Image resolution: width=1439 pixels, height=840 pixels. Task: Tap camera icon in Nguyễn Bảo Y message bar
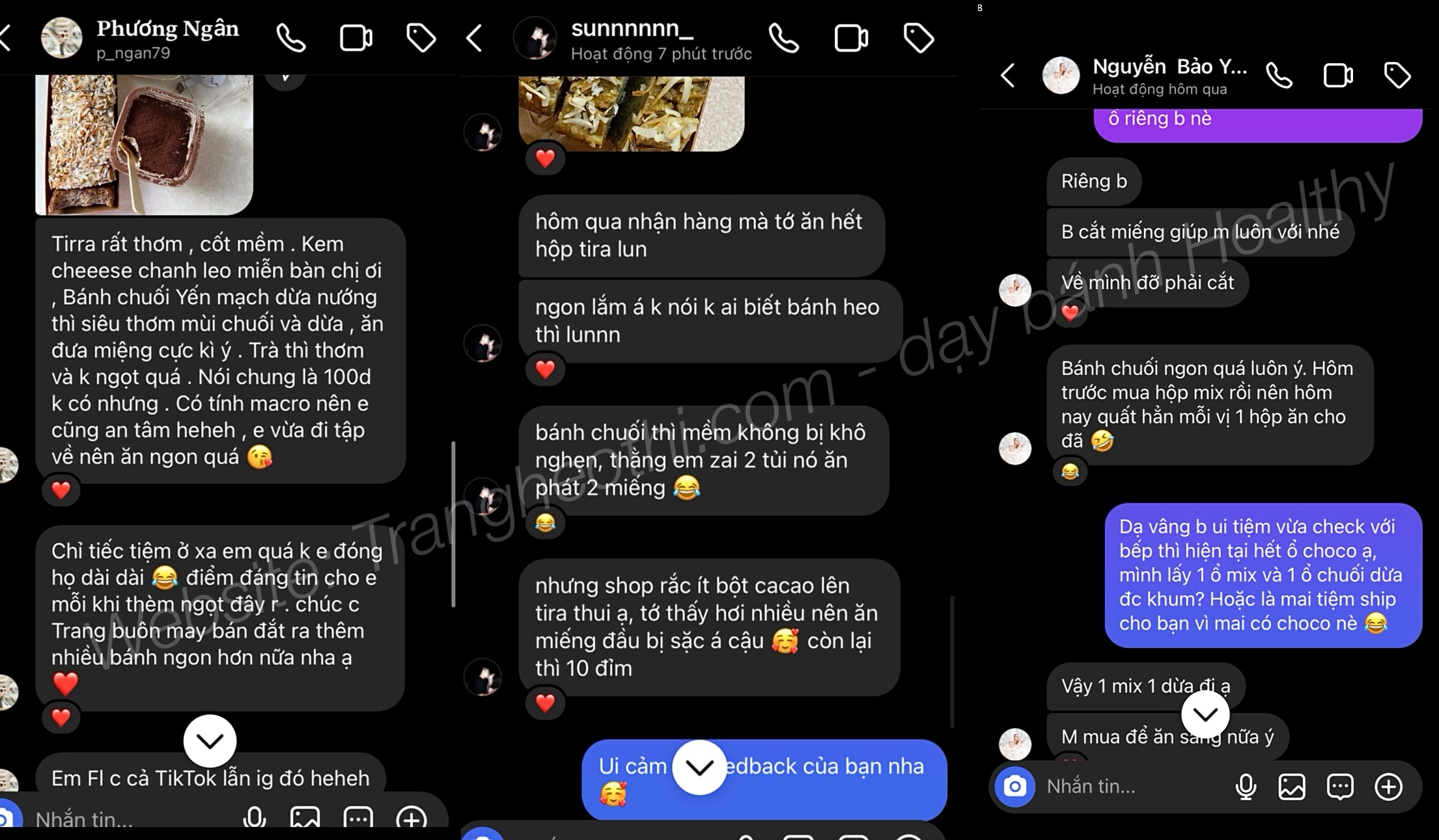pos(1014,787)
